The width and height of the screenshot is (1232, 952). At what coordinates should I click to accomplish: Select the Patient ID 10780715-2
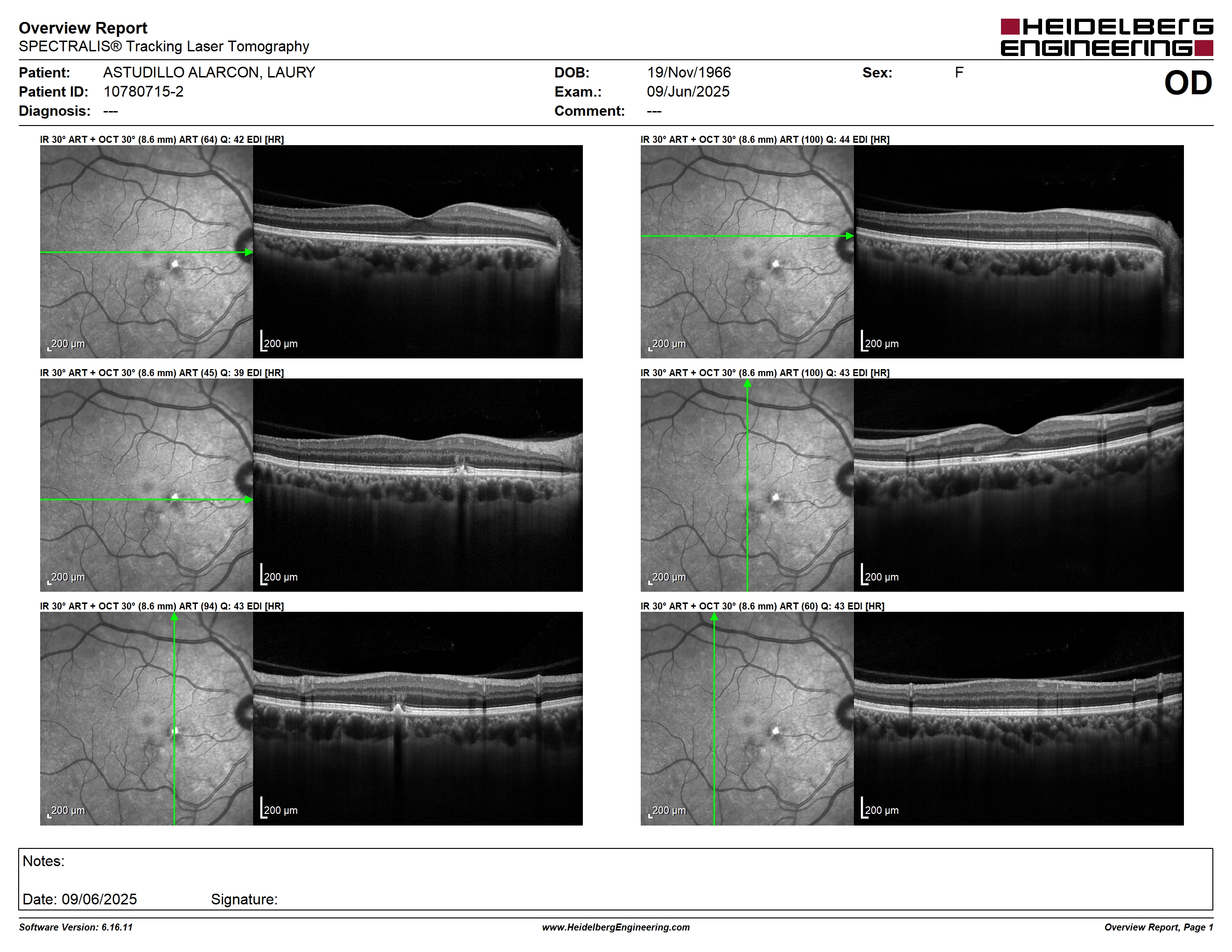143,91
